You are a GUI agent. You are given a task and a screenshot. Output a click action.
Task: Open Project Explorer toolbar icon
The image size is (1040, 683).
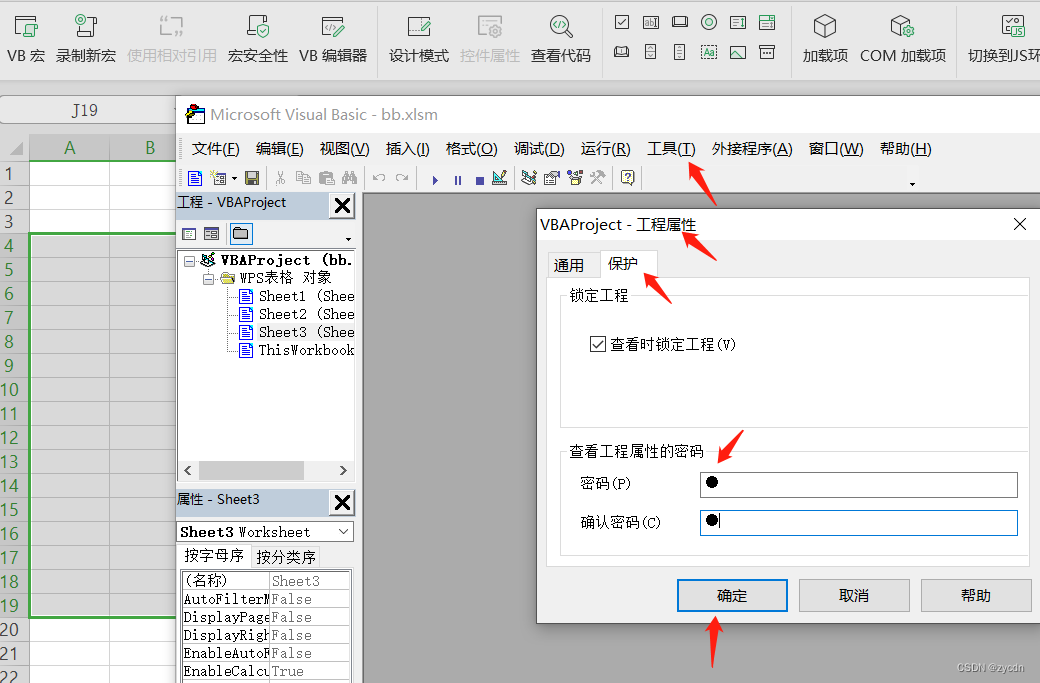coord(529,178)
